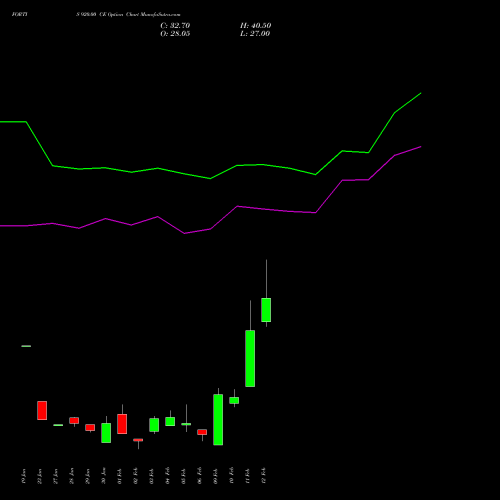
Task: Click the high value H: 40.50
Action: pos(255,26)
